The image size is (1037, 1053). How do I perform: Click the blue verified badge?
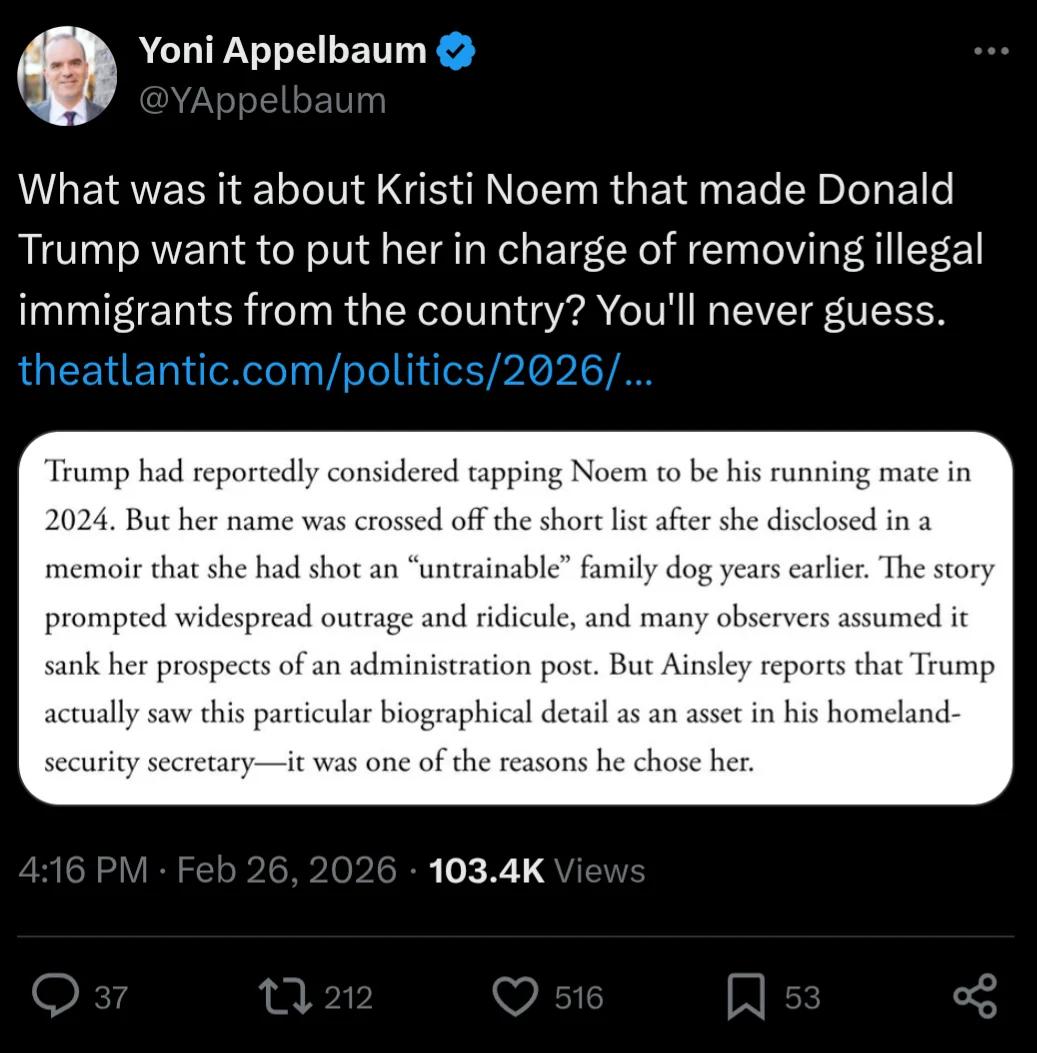click(x=456, y=52)
